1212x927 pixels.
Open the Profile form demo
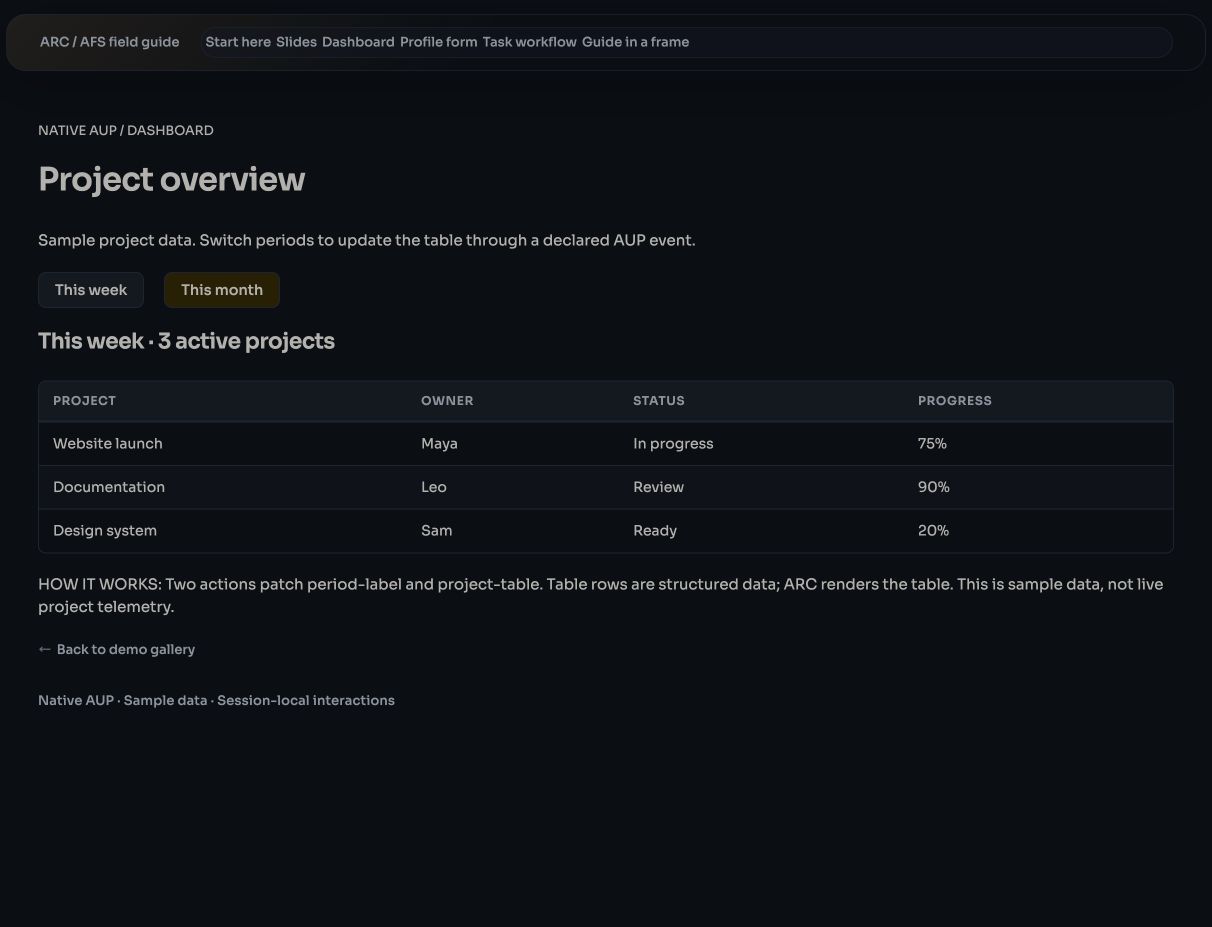[x=438, y=42]
